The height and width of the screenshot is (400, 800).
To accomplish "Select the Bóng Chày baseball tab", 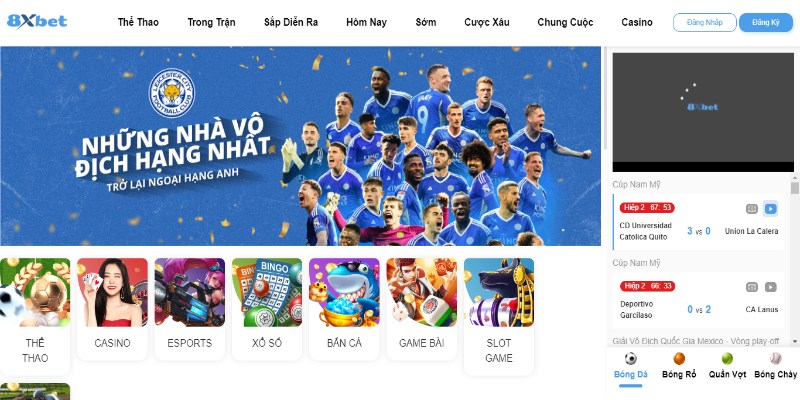I will (776, 366).
